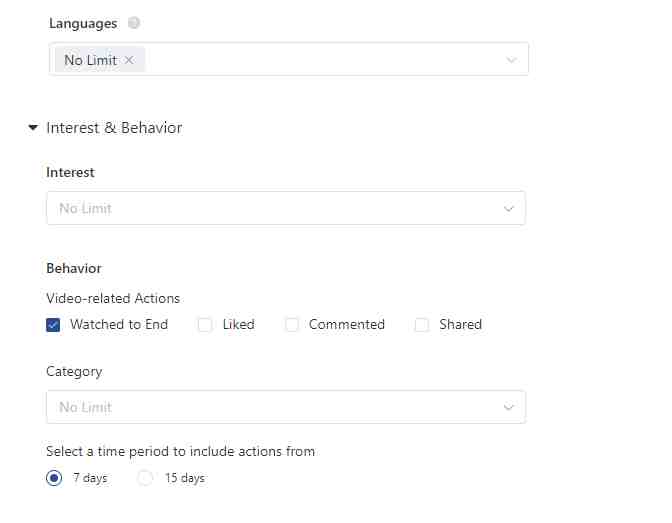The width and height of the screenshot is (672, 523).
Task: Check the Shared checkbox
Action: (422, 325)
